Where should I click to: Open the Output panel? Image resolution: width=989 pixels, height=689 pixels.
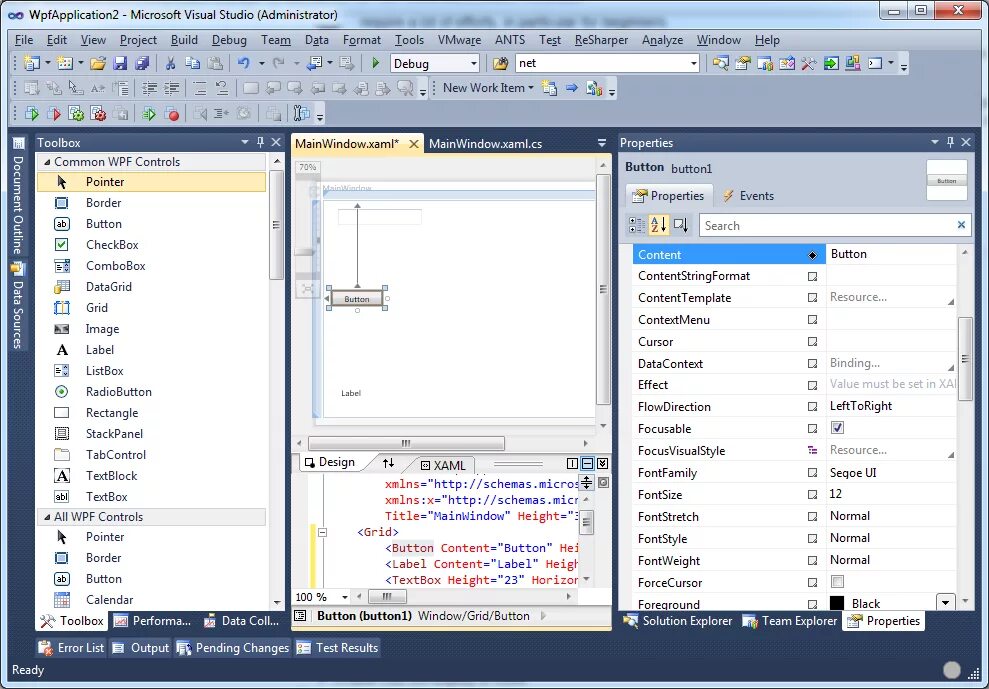(x=141, y=647)
